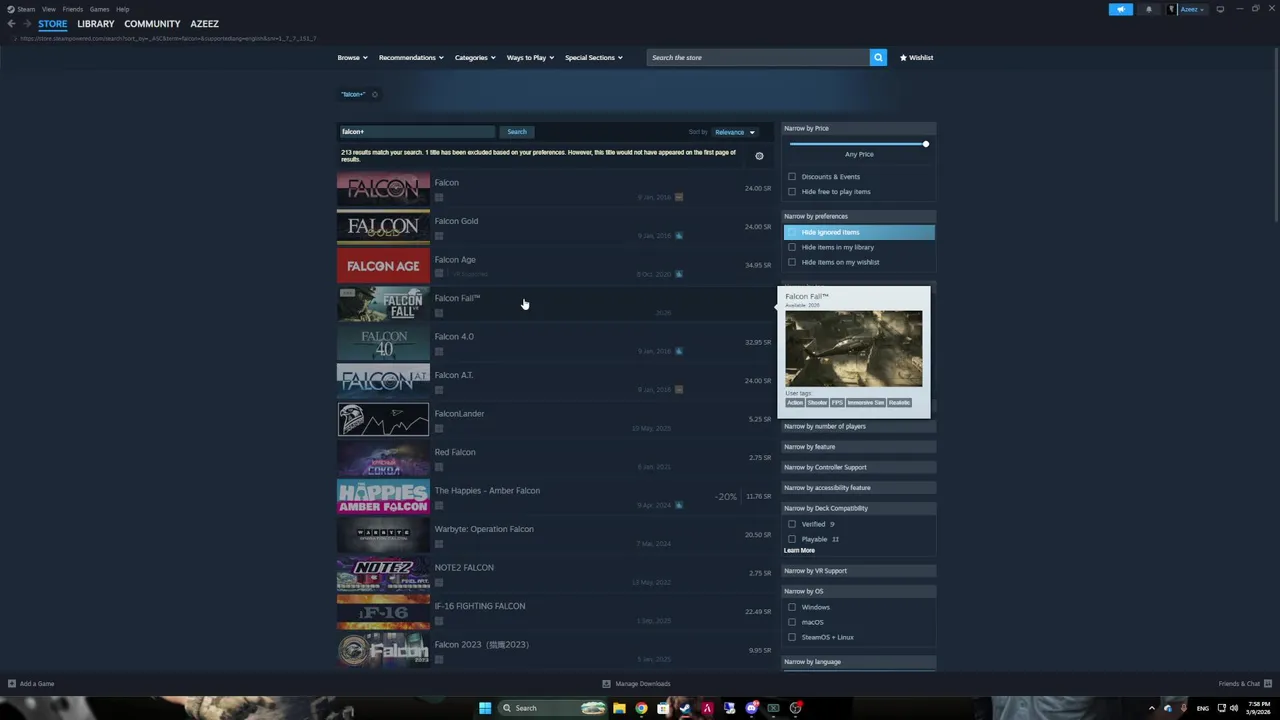
Task: Check Hide items in my library
Action: 792,247
